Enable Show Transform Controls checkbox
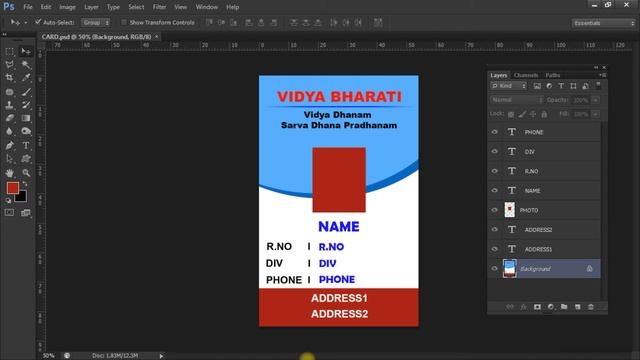The image size is (640, 360). point(124,22)
